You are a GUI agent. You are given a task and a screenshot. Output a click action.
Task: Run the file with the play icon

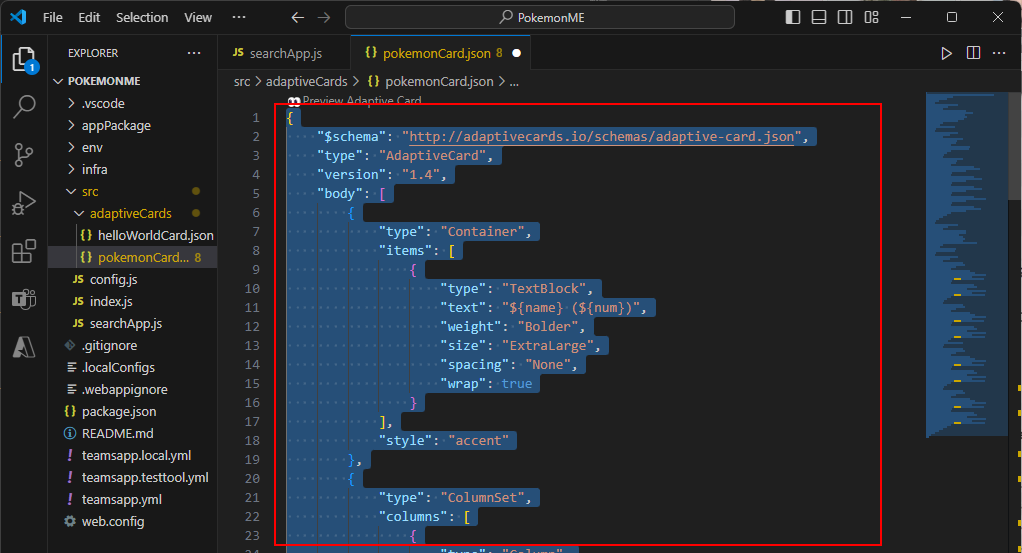(x=946, y=53)
